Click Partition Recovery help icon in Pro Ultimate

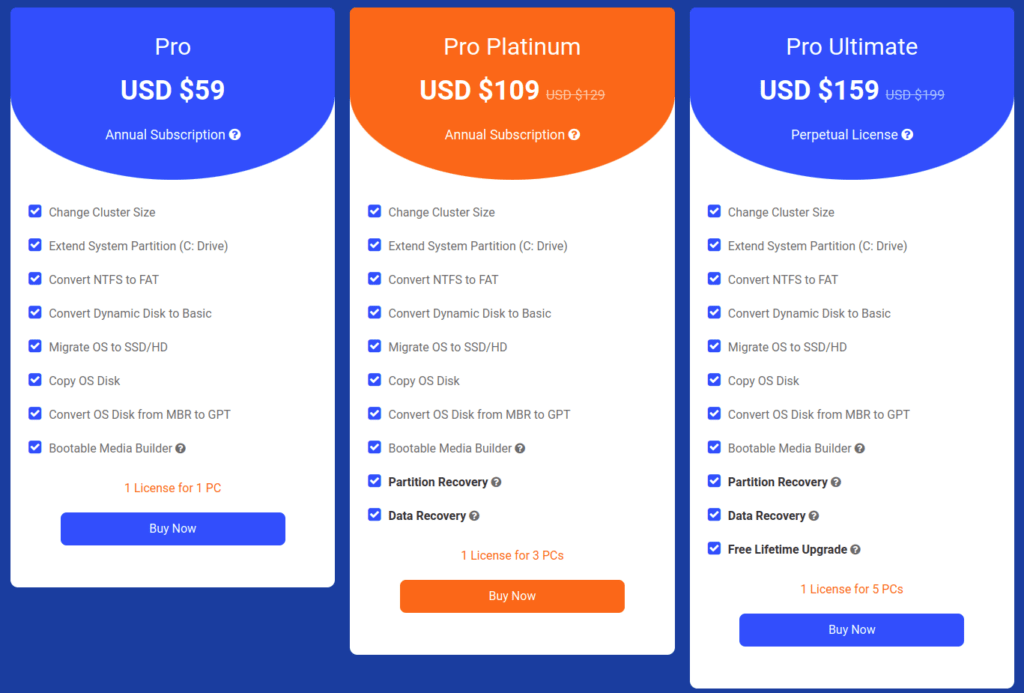pos(836,482)
